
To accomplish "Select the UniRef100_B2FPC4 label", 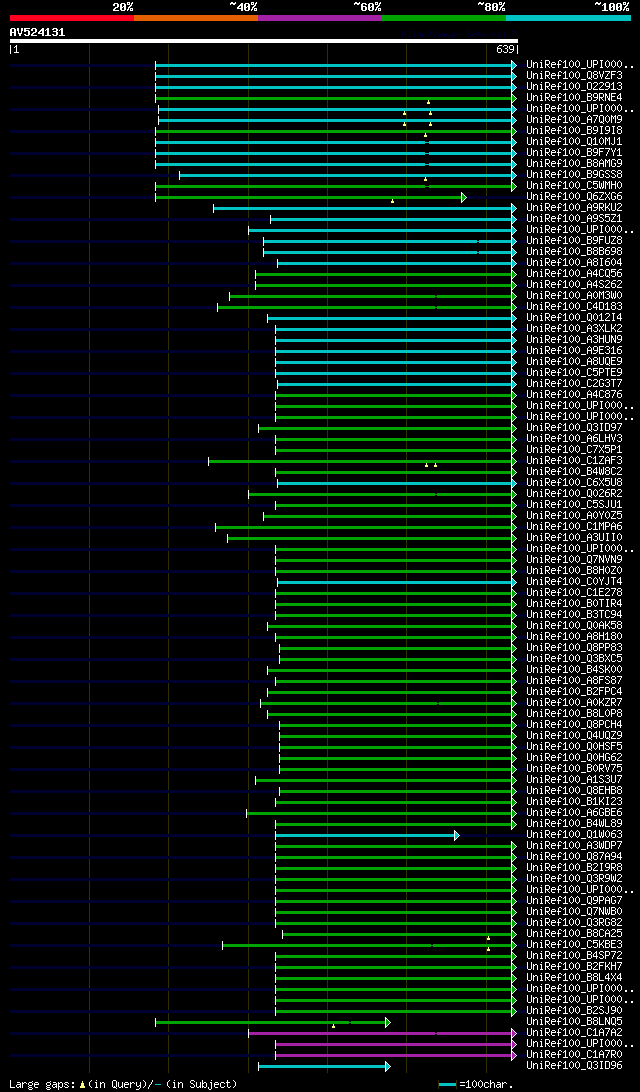I will point(575,692).
